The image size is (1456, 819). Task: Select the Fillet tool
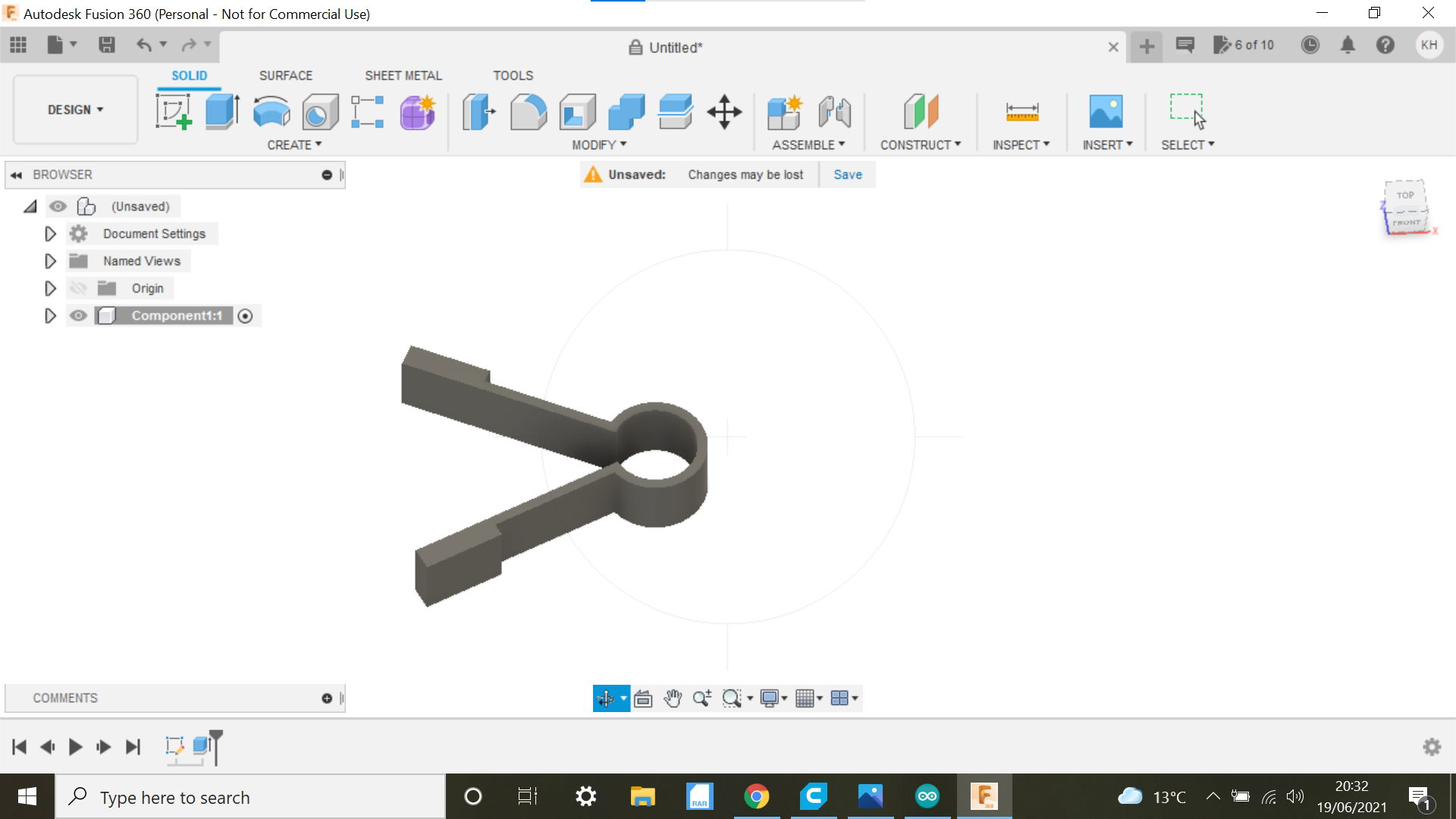tap(529, 111)
